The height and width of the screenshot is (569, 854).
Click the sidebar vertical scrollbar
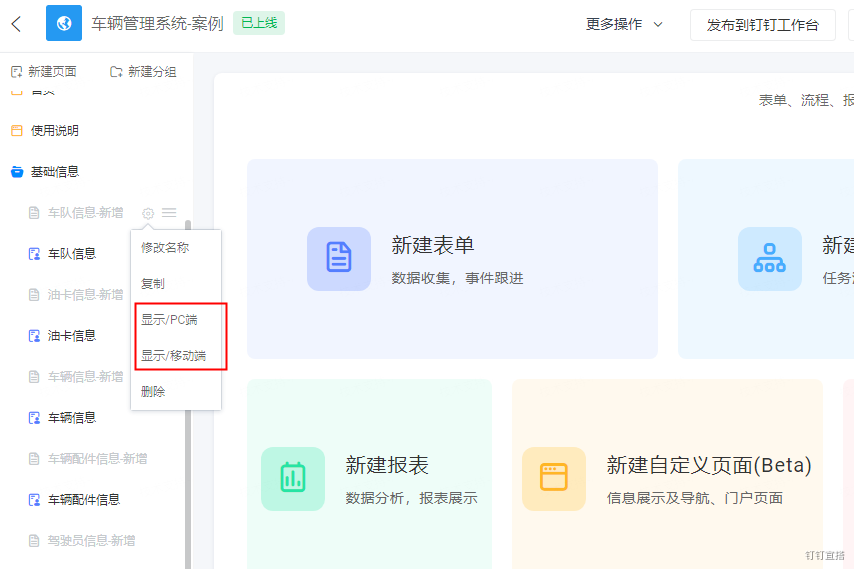(188, 395)
